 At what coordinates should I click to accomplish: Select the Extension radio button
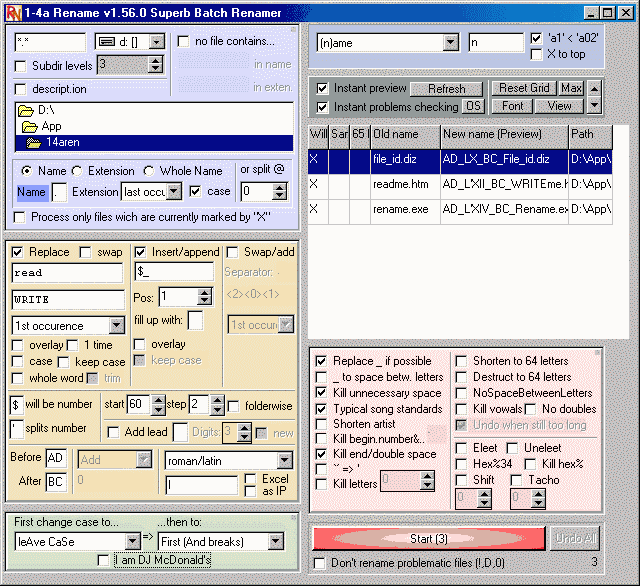pos(77,171)
